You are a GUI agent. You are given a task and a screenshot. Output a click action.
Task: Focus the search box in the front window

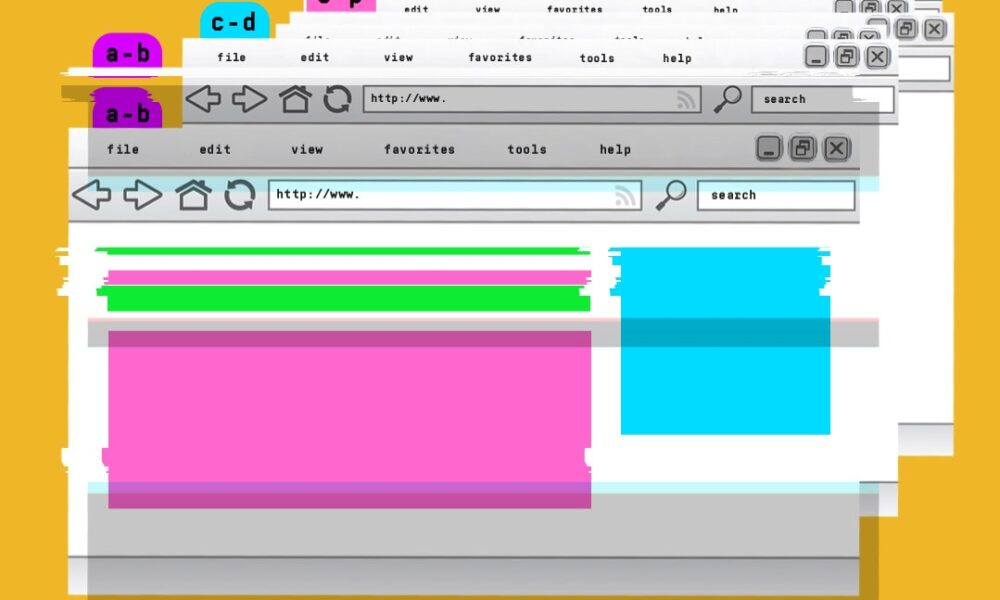click(x=775, y=195)
